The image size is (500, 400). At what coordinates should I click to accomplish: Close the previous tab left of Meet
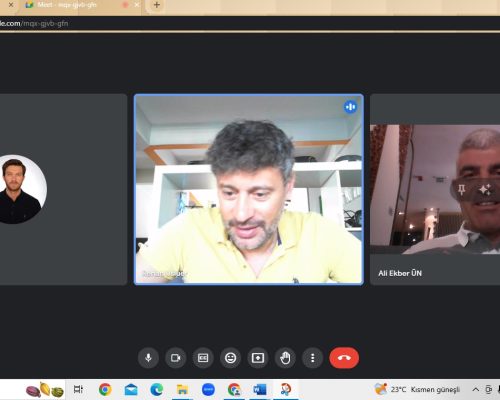point(11,5)
